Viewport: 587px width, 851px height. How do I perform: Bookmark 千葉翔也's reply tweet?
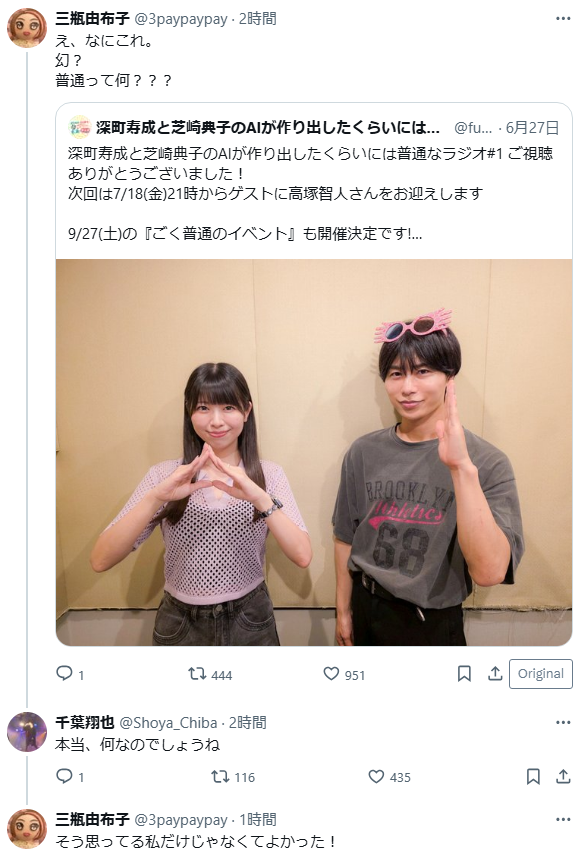click(x=533, y=777)
